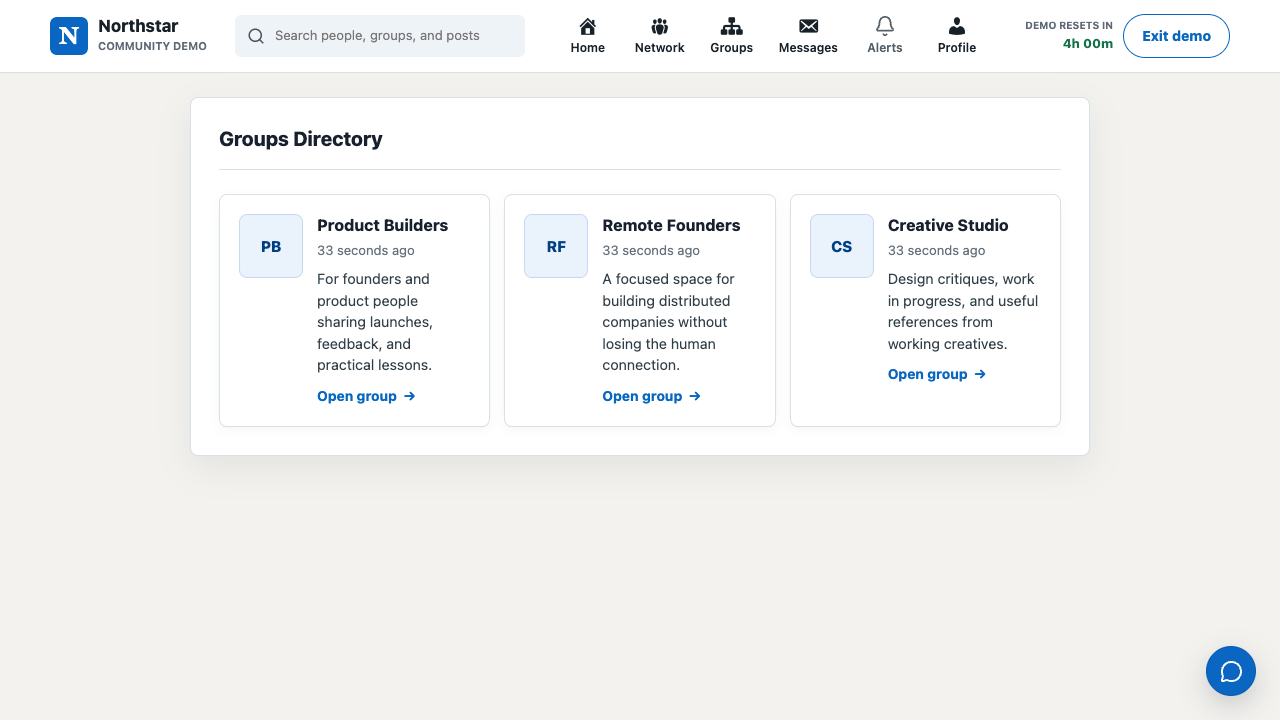Click the Creative Studio title
The image size is (1280, 720).
pos(948,225)
